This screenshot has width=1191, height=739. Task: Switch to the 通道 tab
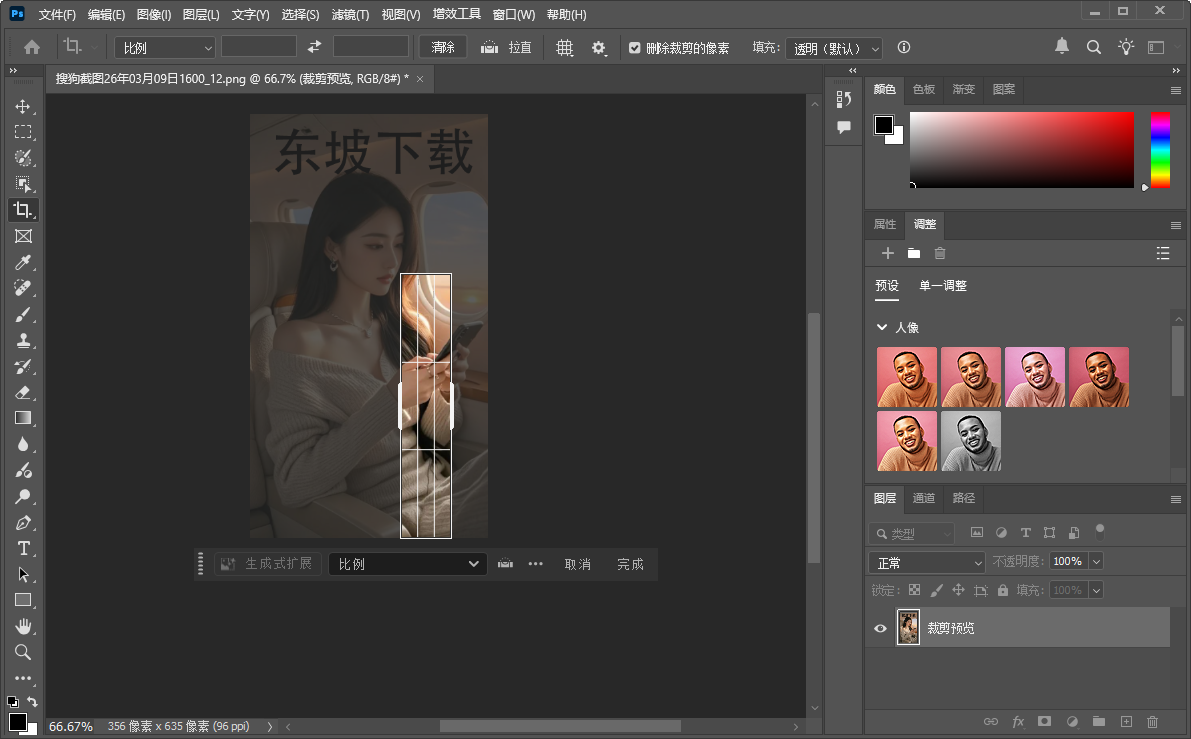[923, 498]
